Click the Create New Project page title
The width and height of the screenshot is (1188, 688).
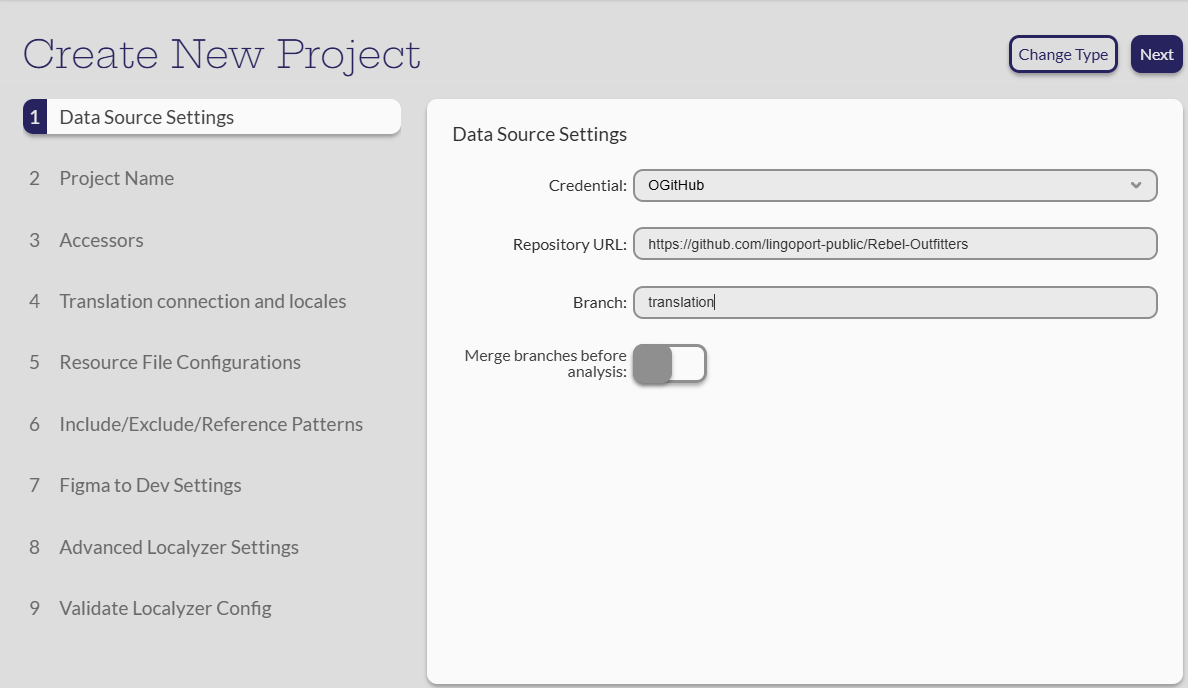(222, 54)
